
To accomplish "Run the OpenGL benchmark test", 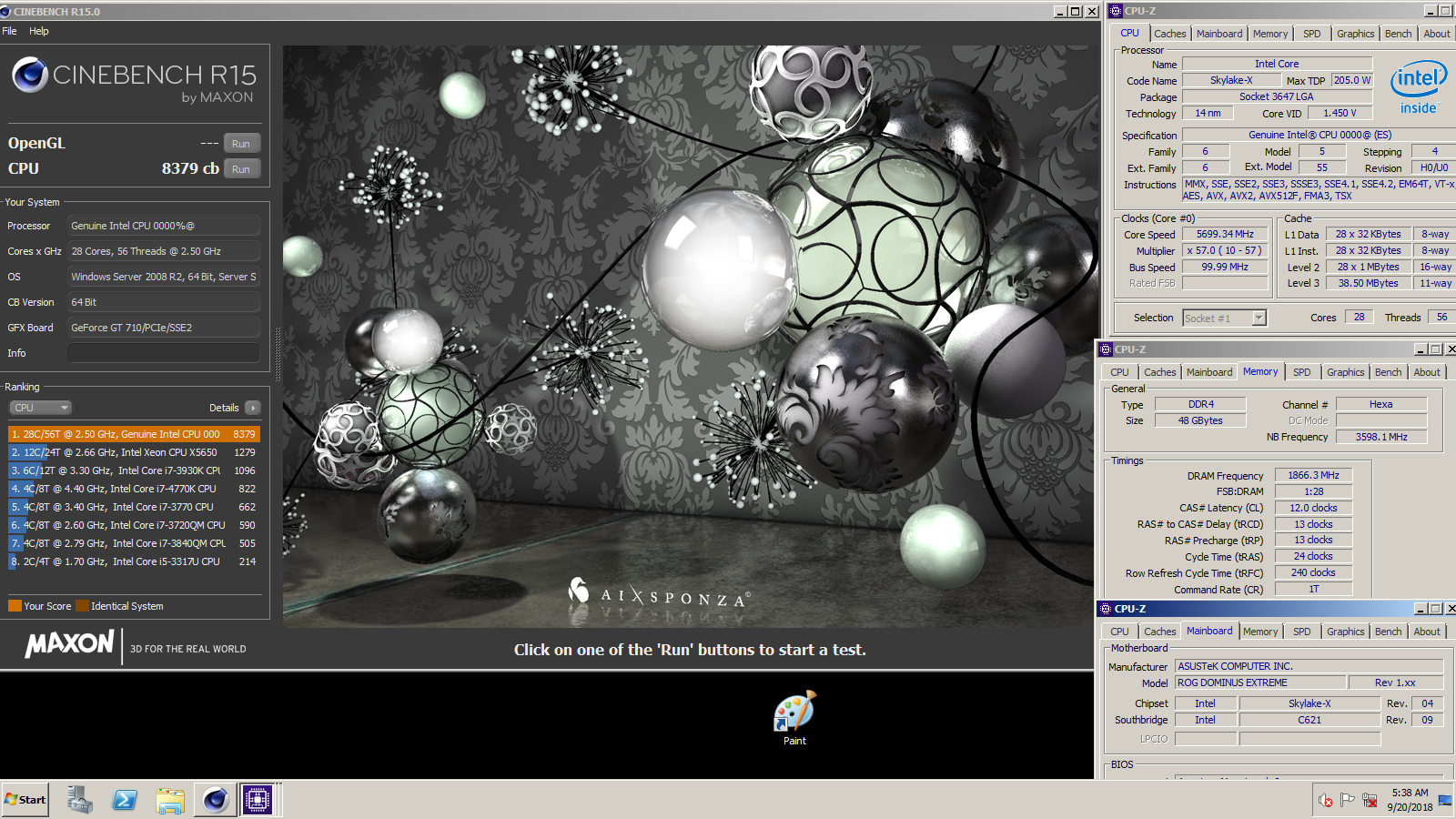I will tap(241, 144).
